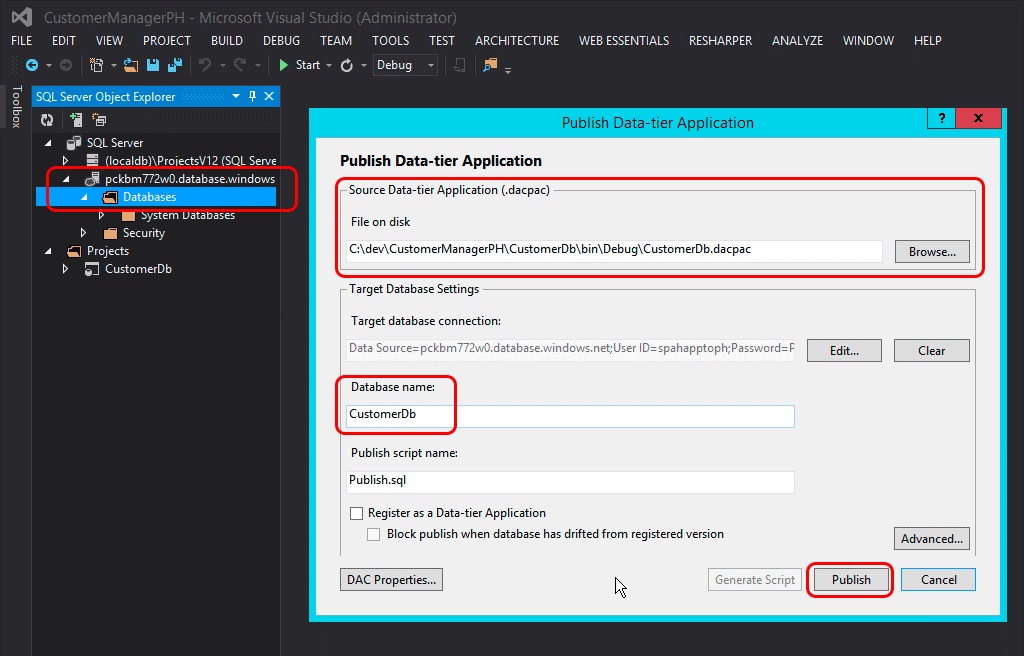Click the Publish button
Image resolution: width=1024 pixels, height=656 pixels.
(x=849, y=579)
